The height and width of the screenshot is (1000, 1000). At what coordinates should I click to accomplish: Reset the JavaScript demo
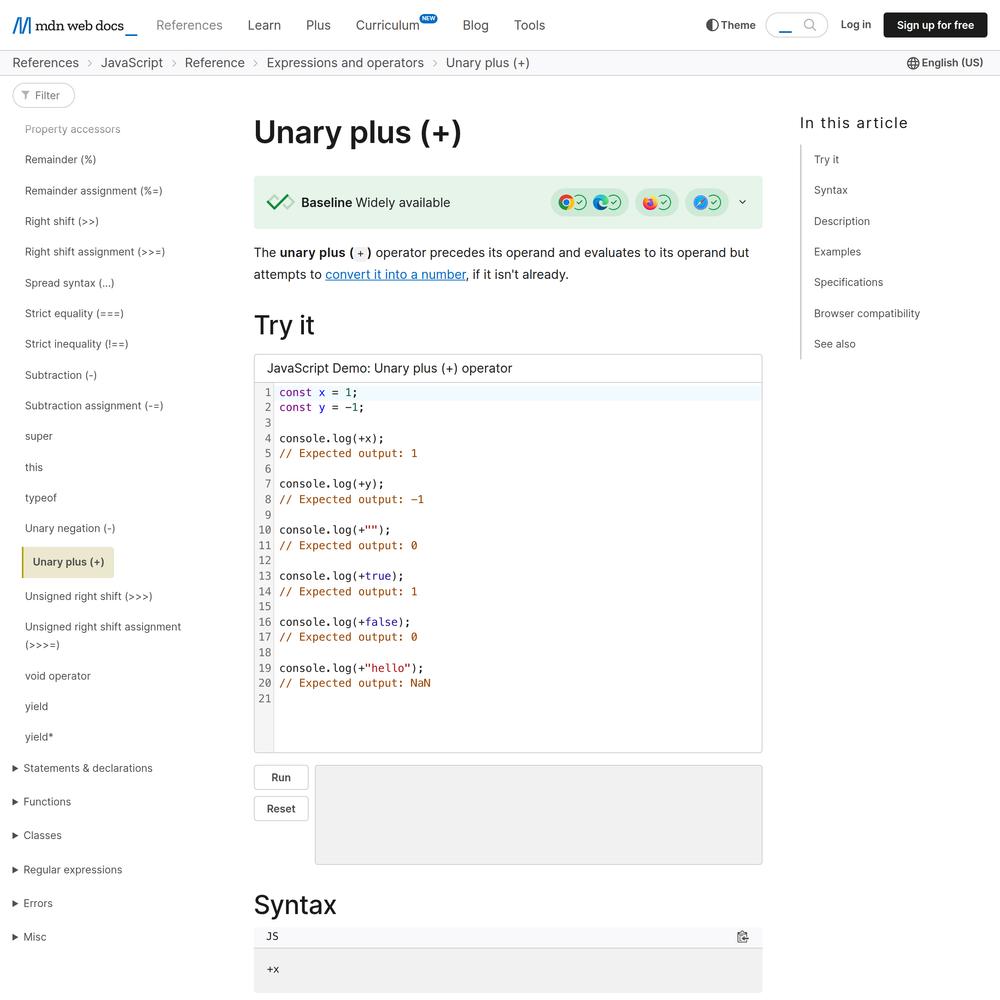(x=281, y=809)
